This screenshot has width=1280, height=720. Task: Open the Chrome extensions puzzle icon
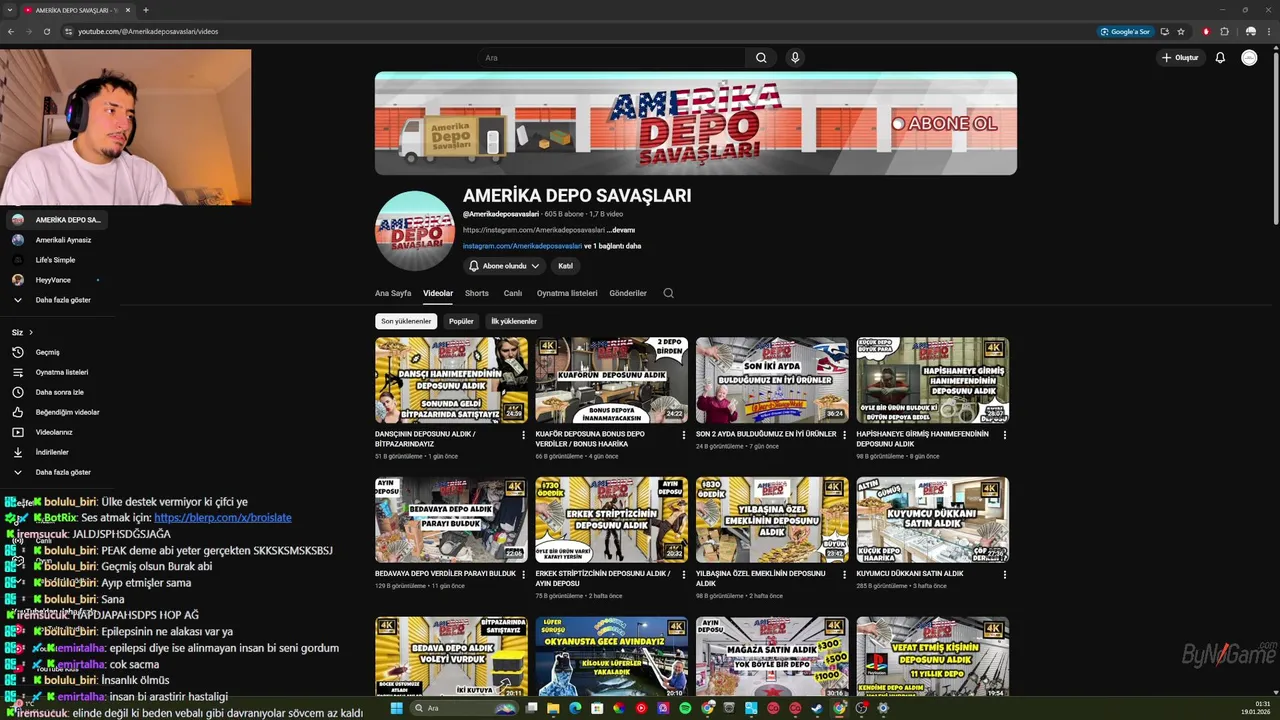point(1224,31)
